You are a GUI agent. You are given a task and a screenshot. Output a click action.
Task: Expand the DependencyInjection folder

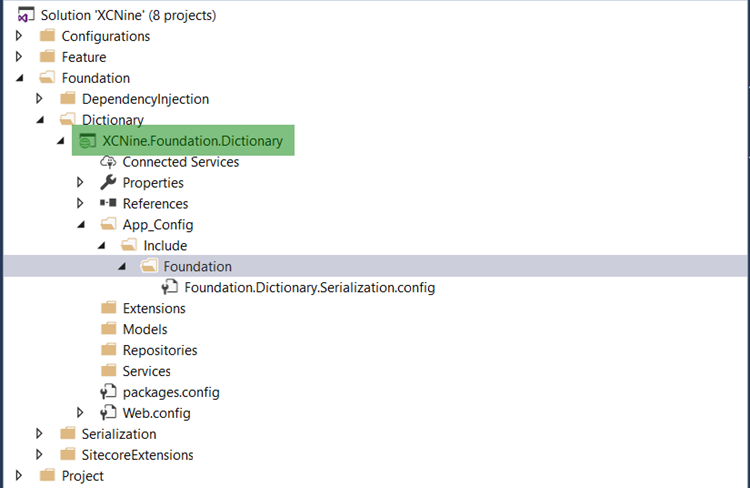pyautogui.click(x=39, y=99)
